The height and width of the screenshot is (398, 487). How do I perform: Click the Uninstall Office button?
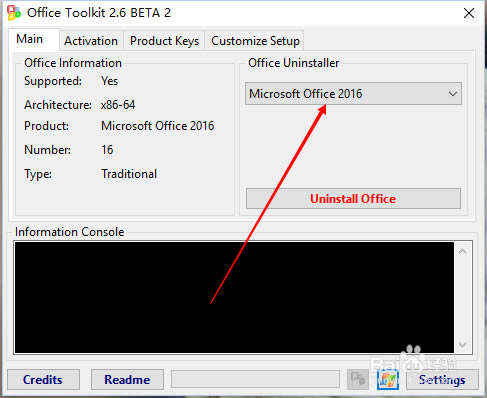click(x=353, y=199)
